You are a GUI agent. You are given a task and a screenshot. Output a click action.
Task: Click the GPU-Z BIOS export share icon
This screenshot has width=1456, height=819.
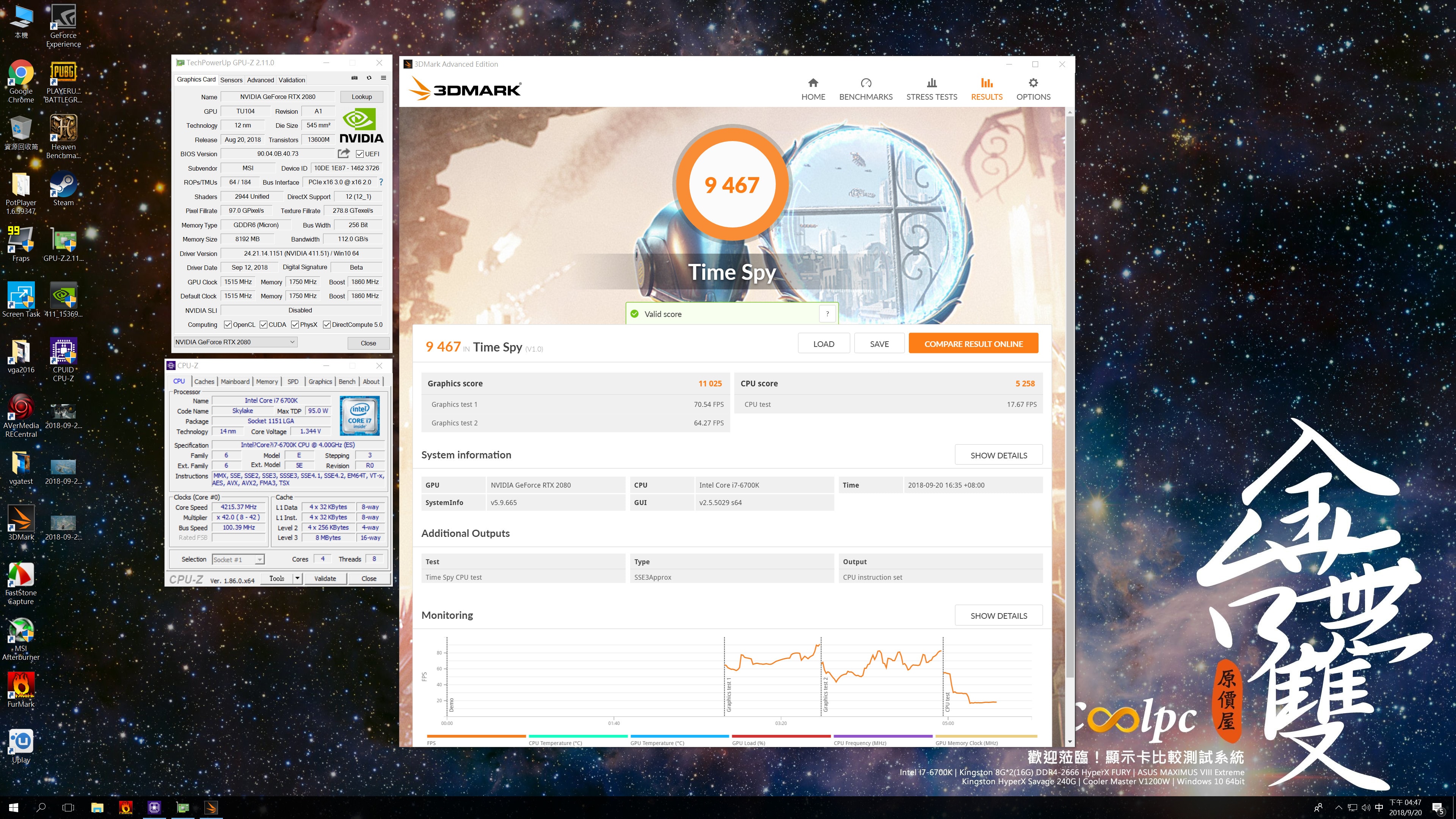(343, 153)
